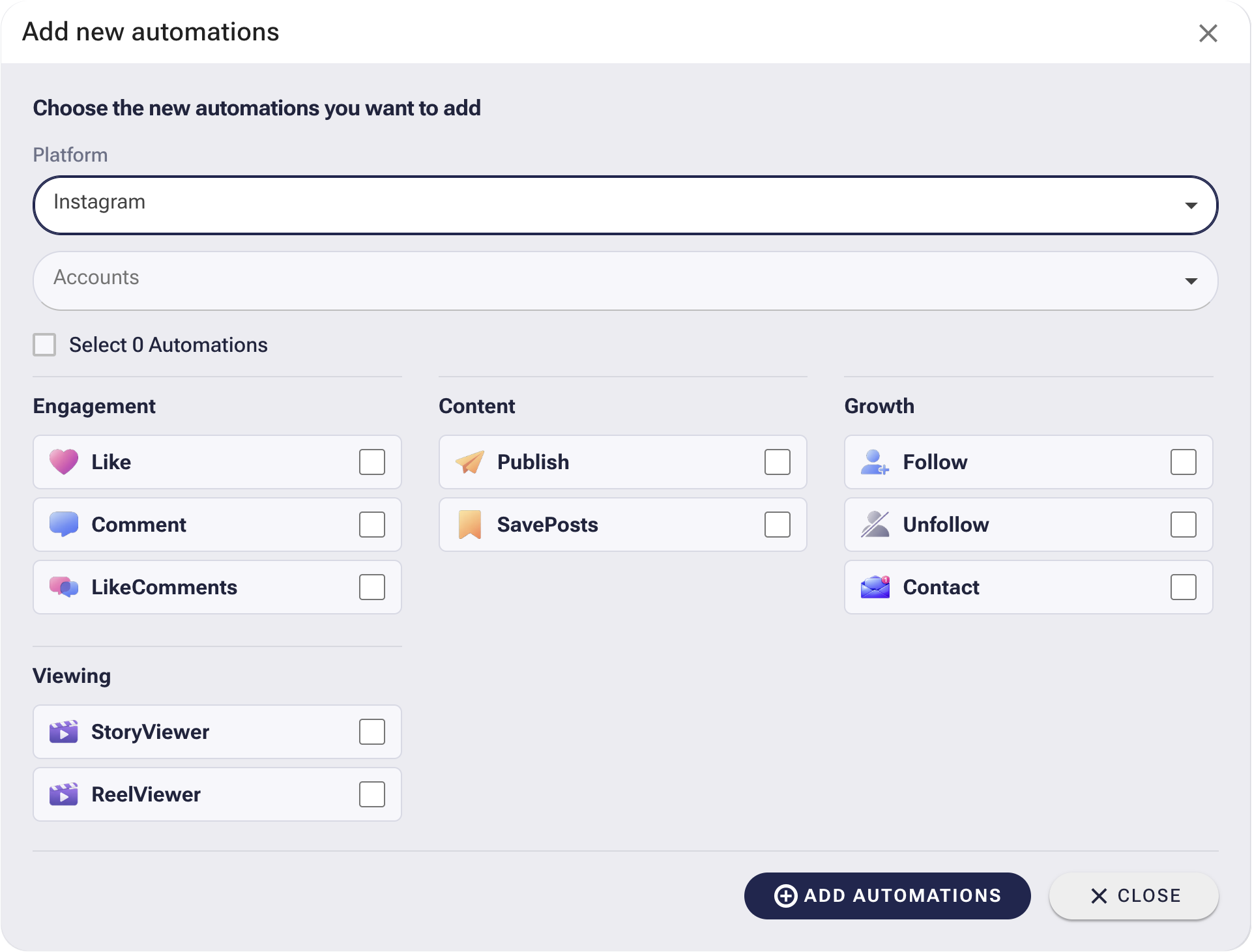Open the Instagram platform dropdown
Screen dimensions: 1252x952
coord(626,205)
